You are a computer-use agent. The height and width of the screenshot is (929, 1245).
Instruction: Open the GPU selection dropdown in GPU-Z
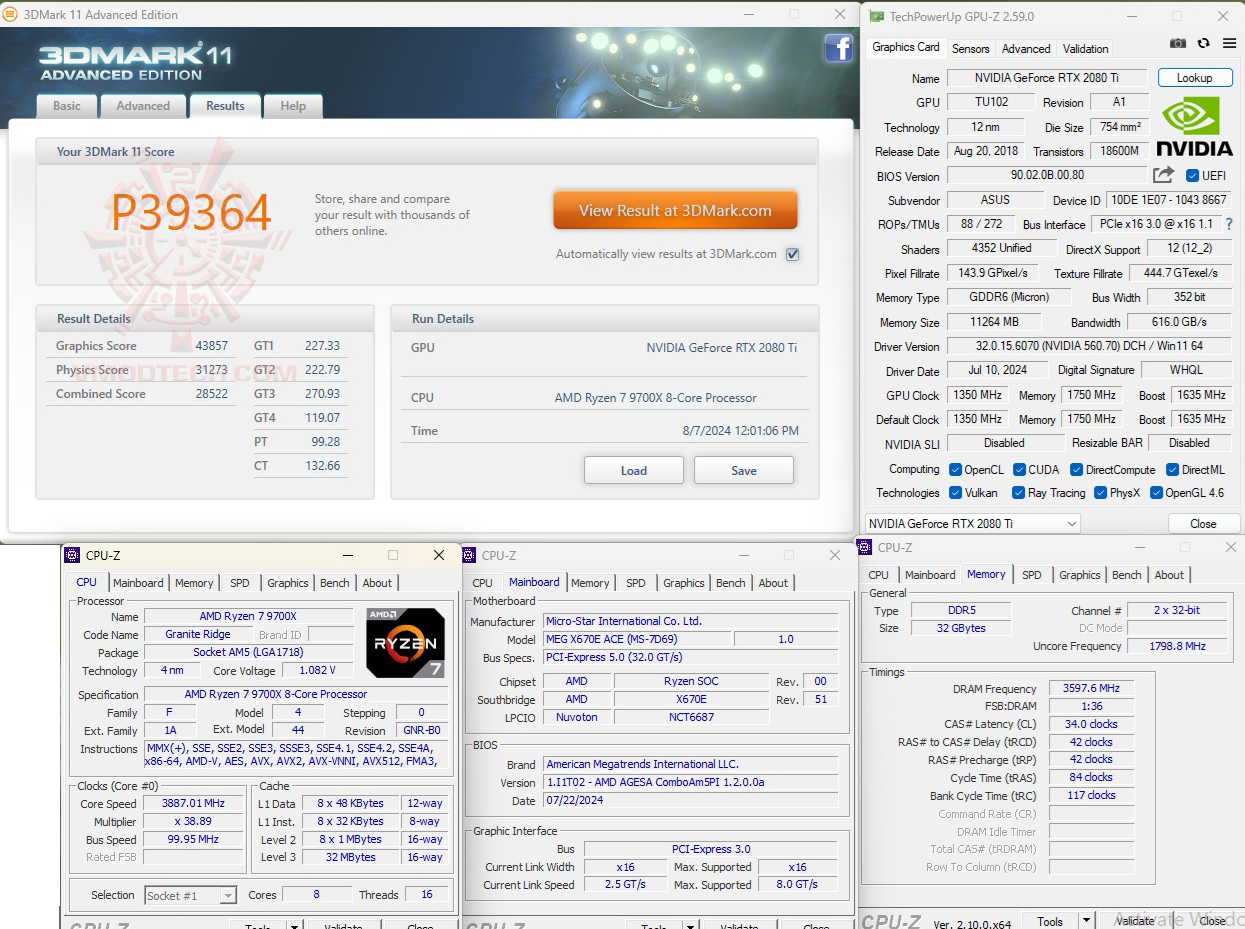click(972, 523)
